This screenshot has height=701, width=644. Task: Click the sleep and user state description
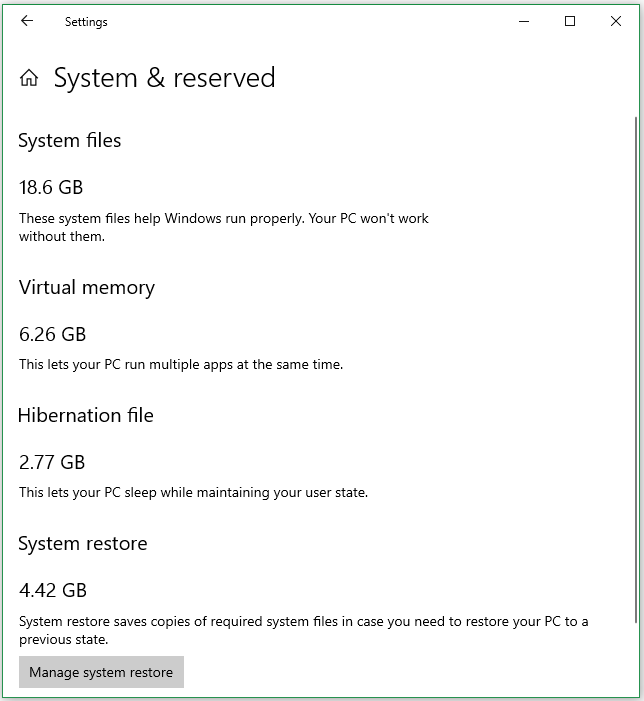193,492
